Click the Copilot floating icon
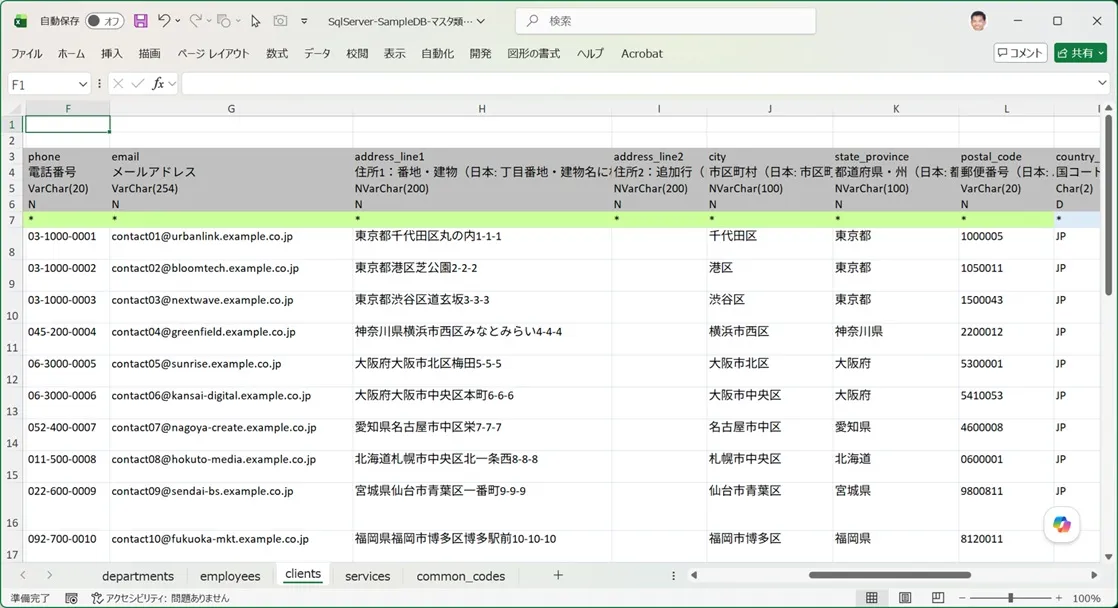The image size is (1118, 608). (1062, 525)
